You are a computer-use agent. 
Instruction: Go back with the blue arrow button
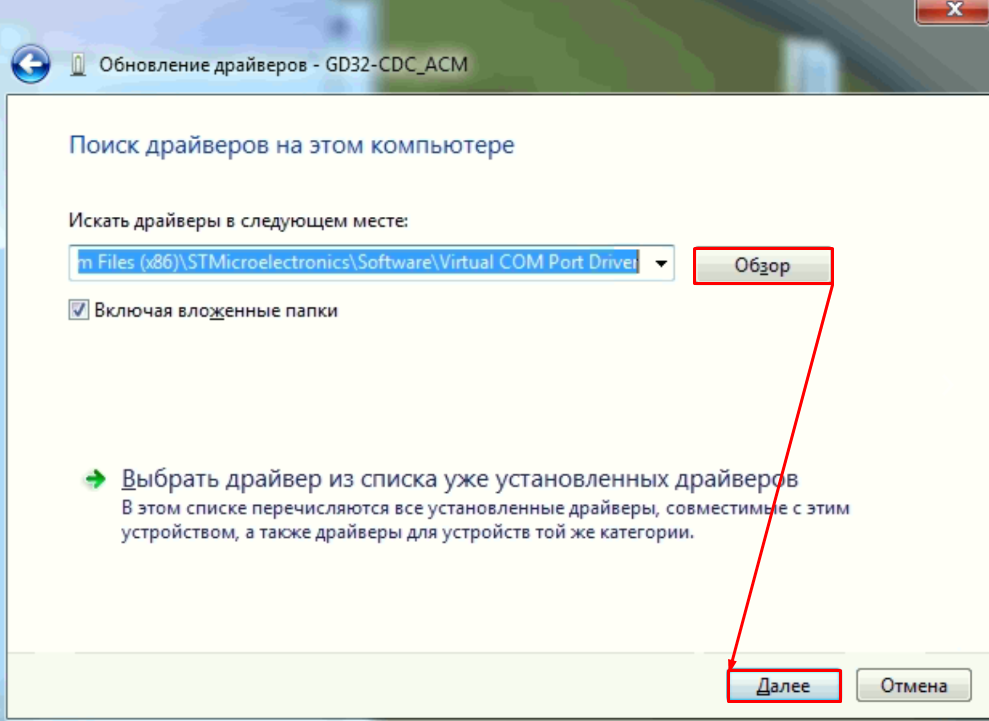click(30, 64)
